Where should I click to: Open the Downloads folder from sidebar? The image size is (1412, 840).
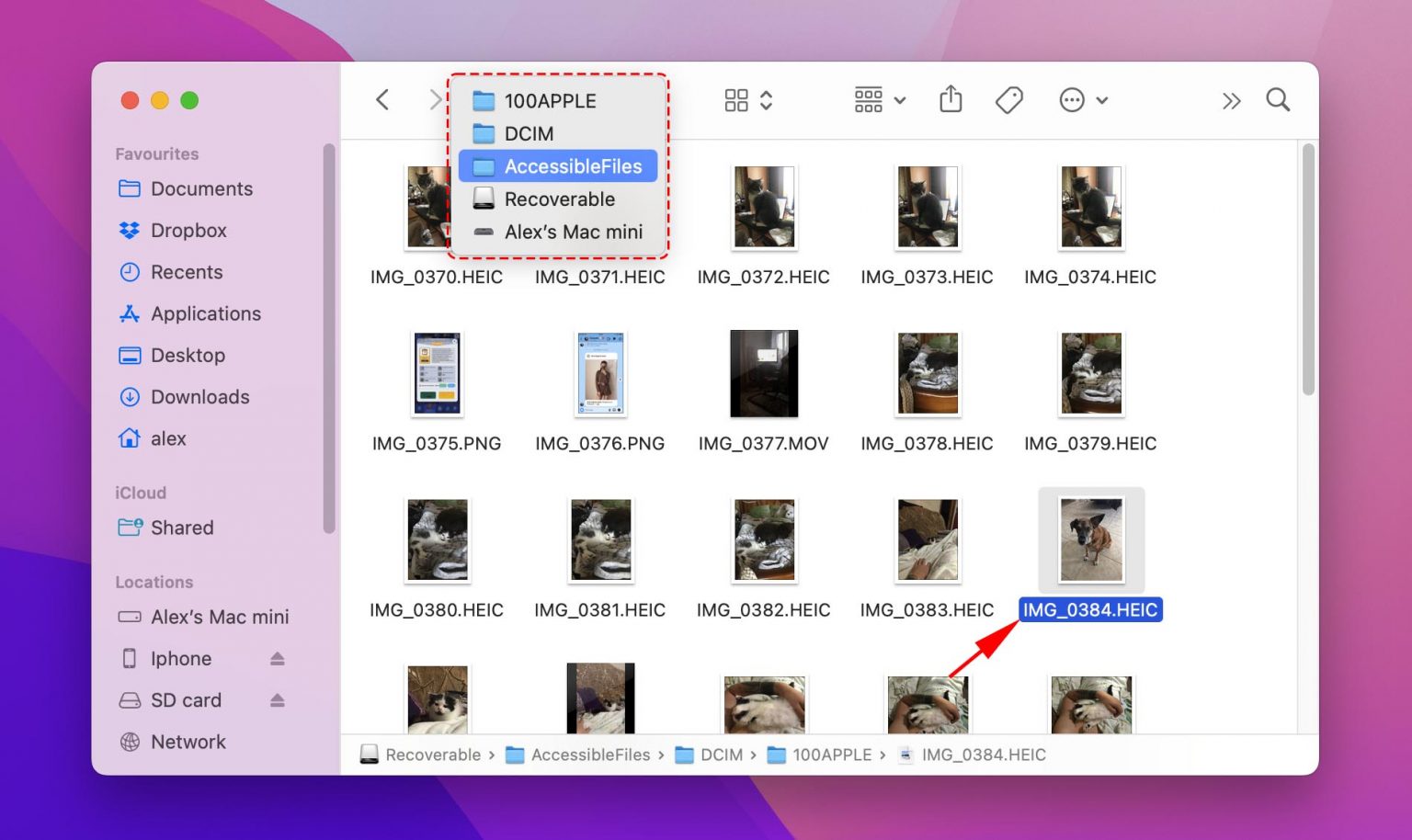[x=200, y=397]
